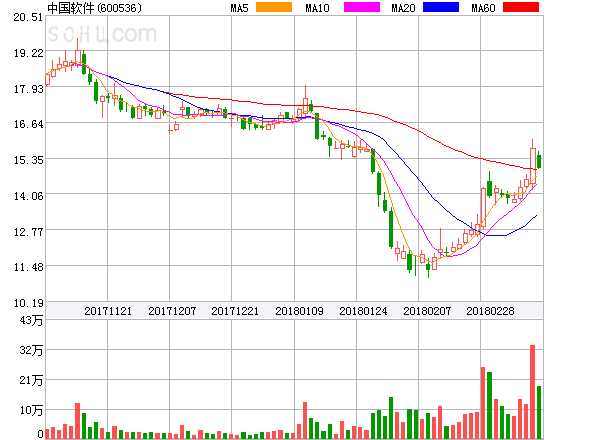Click the tallest red volume bar
Image resolution: width=600 pixels, height=440 pixels.
pyautogui.click(x=532, y=392)
